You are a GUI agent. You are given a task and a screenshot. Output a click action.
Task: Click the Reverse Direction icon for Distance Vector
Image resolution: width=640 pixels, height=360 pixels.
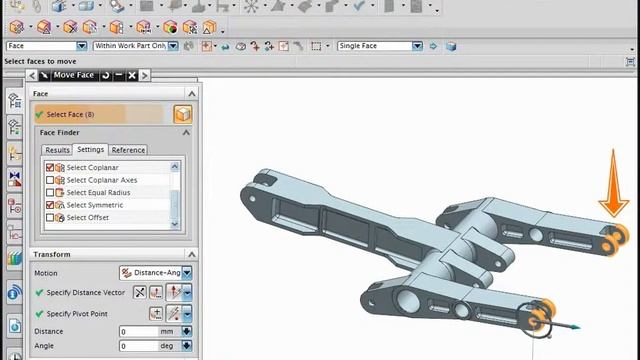click(140, 292)
